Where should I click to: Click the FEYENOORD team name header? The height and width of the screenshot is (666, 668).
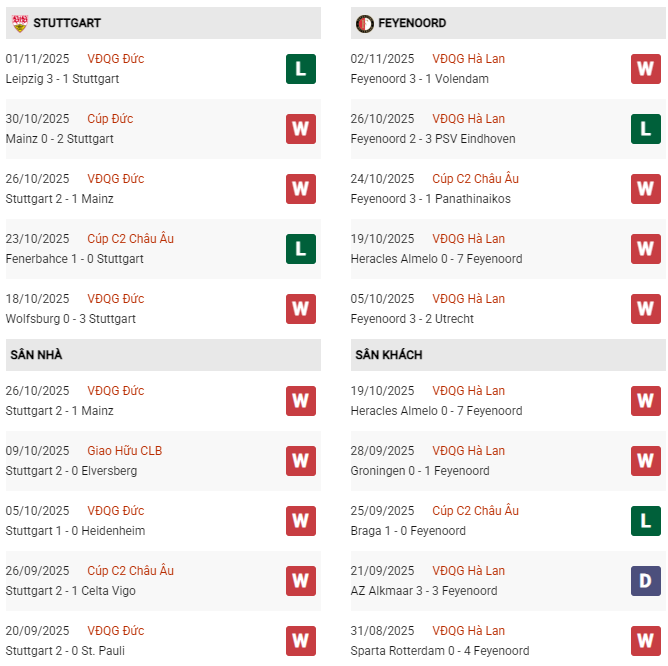point(412,23)
